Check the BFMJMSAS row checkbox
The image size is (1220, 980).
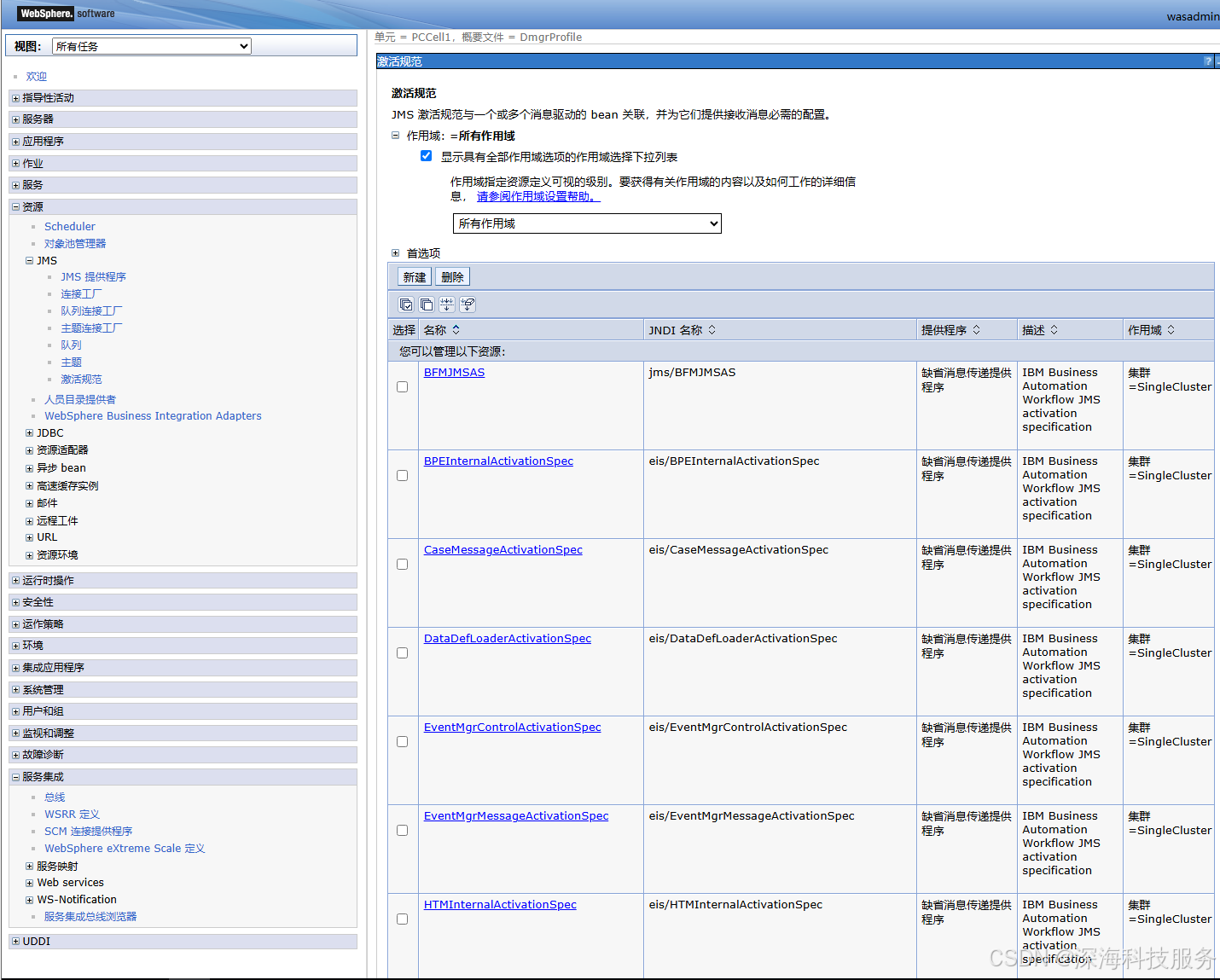402,386
